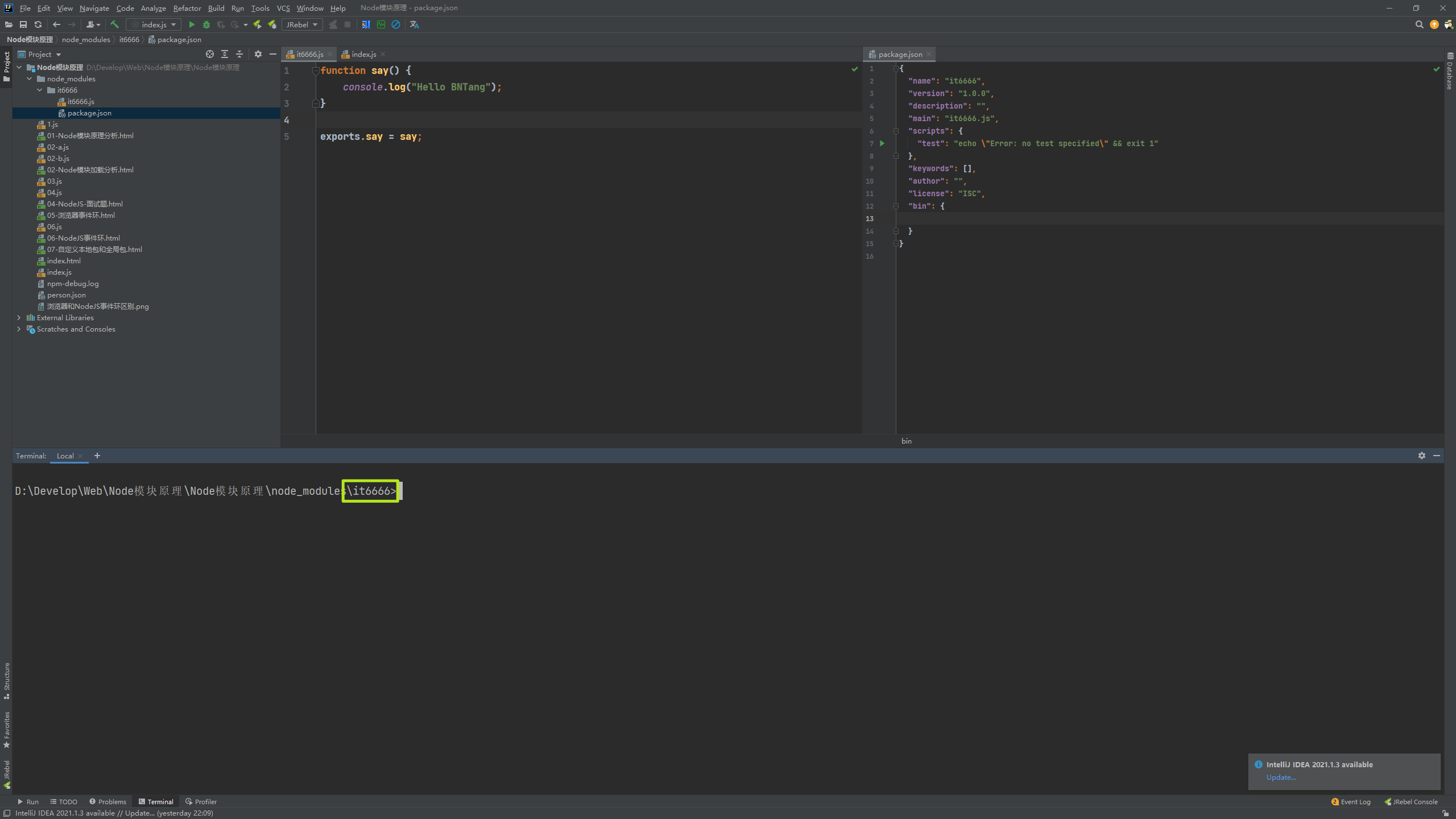Open the Event Log button
Screen dimensions: 1456x819
(x=1351, y=801)
